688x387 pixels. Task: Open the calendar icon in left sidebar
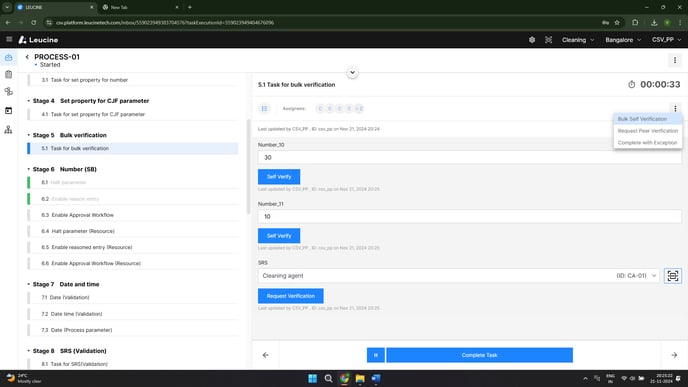8,111
